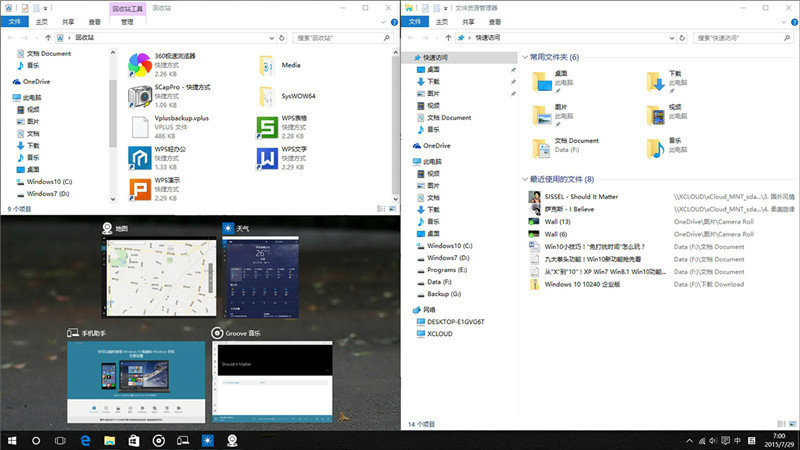The height and width of the screenshot is (450, 800).
Task: Open the 下载 folder in 常用文件夹
Action: pyautogui.click(x=655, y=82)
